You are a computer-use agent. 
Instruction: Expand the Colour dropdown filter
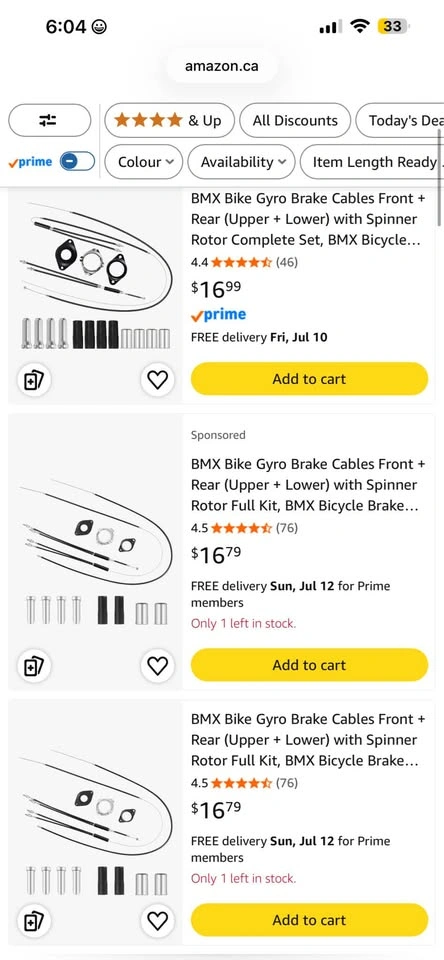coord(143,162)
